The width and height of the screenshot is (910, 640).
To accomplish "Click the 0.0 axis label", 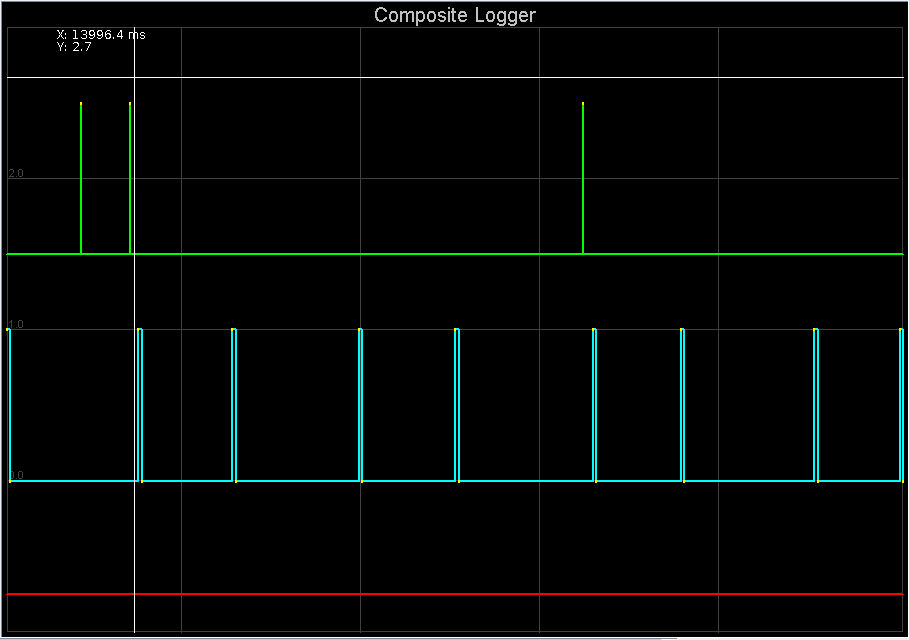I will coord(16,475).
